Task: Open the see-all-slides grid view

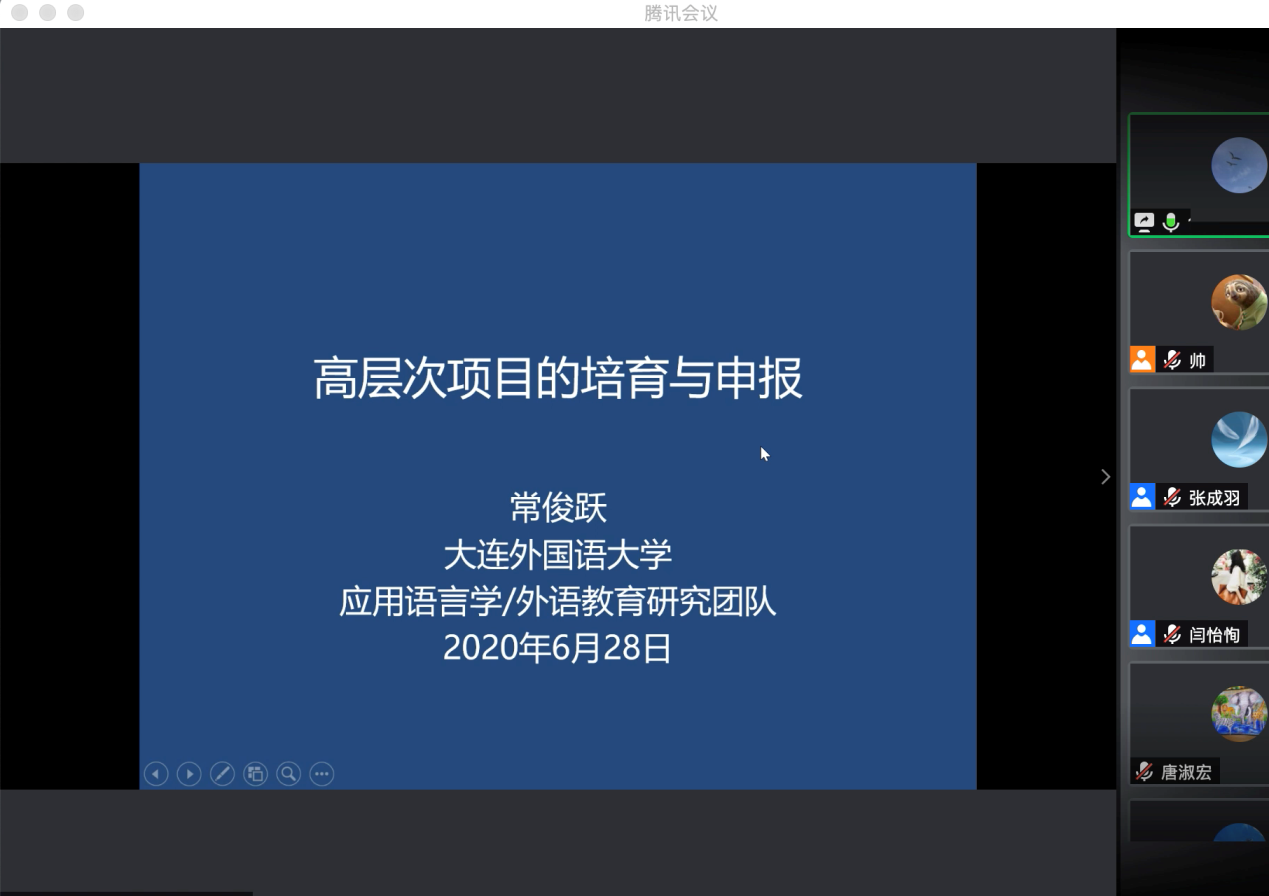Action: coord(255,774)
